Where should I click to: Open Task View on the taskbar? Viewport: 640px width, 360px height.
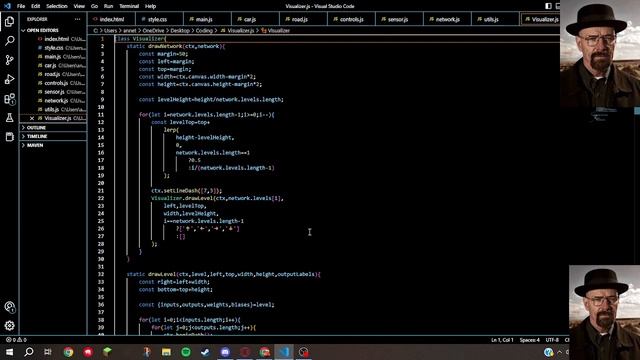coord(48,352)
